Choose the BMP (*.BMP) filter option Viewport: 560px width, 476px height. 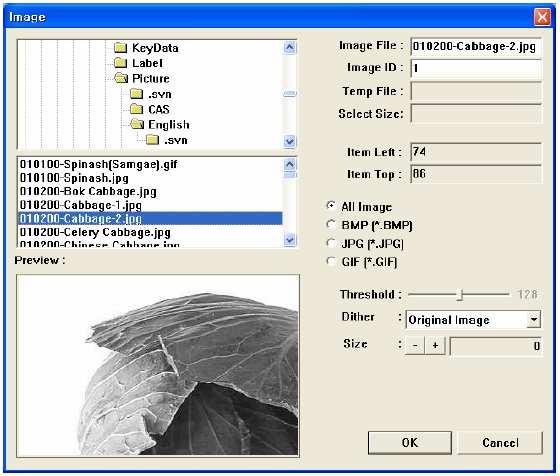(x=331, y=225)
